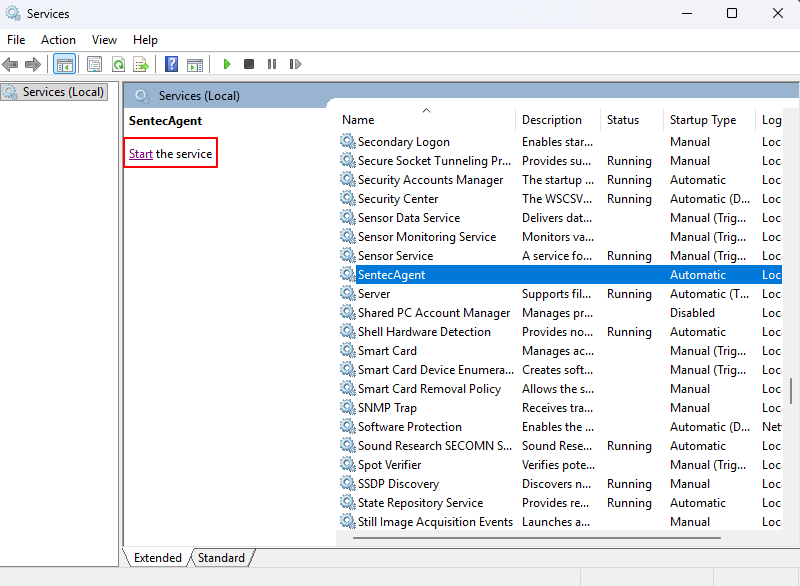This screenshot has height=586, width=800.
Task: Click the gear icon beside State Repository Service
Action: 348,502
